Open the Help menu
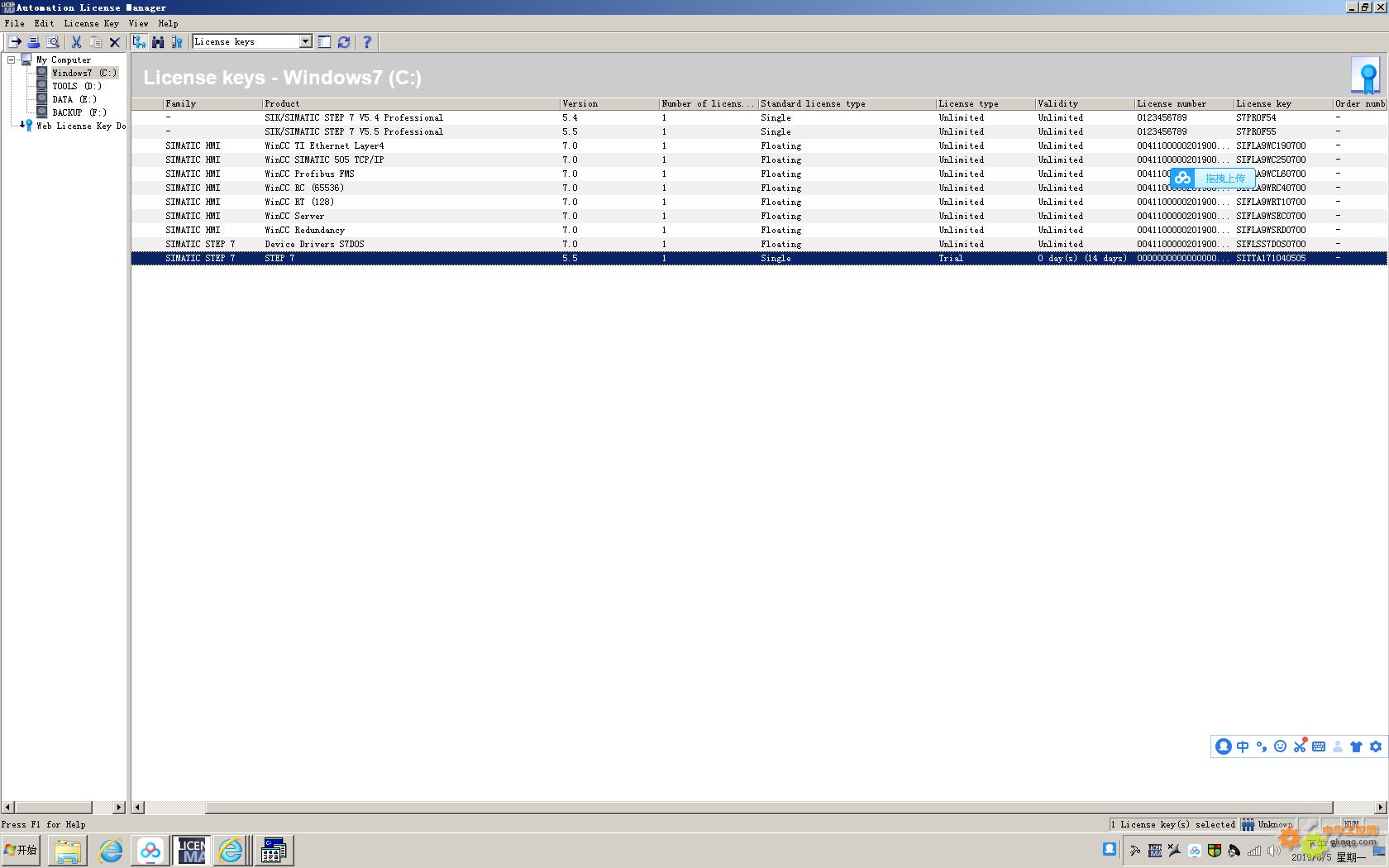The width and height of the screenshot is (1389, 868). 168,23
